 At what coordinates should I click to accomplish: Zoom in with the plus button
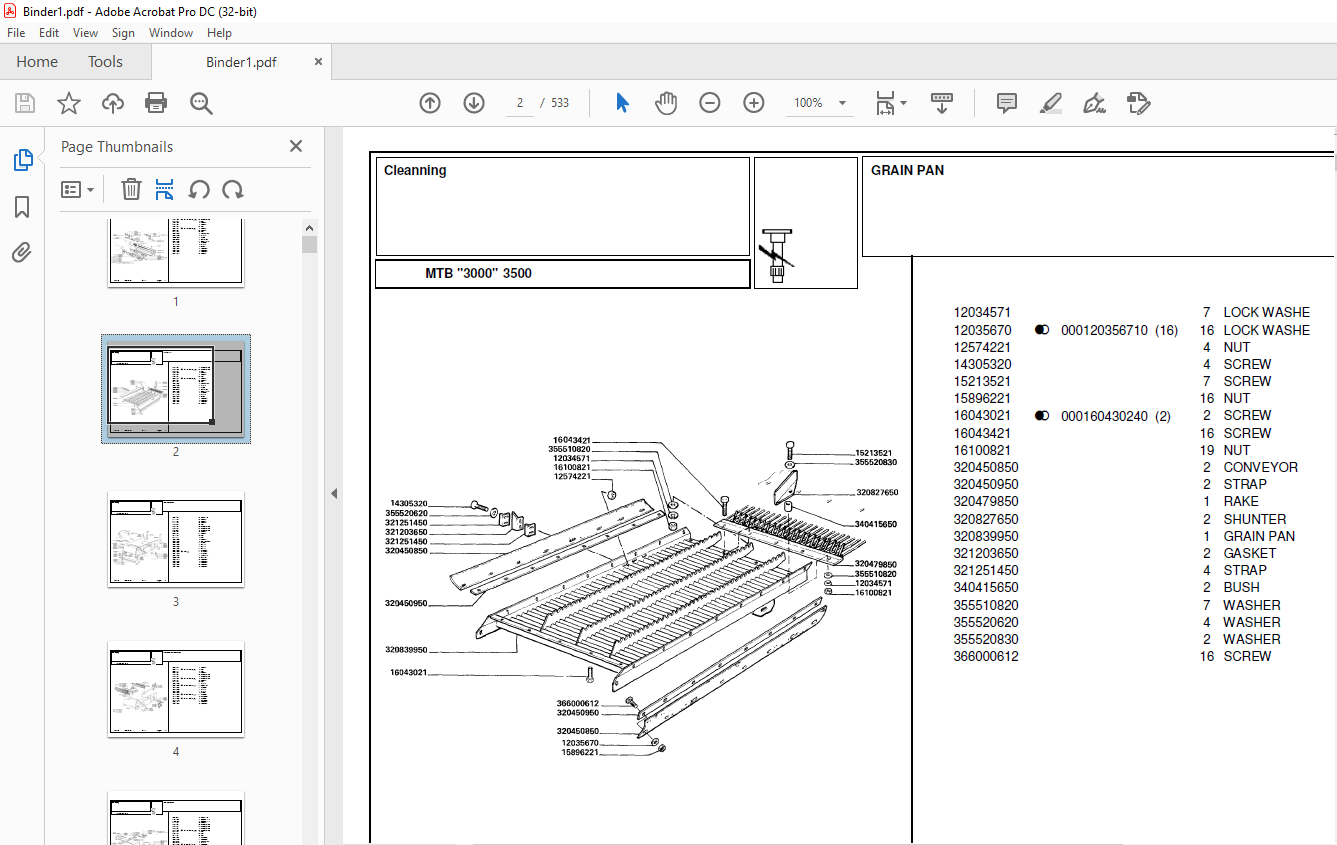(x=754, y=103)
